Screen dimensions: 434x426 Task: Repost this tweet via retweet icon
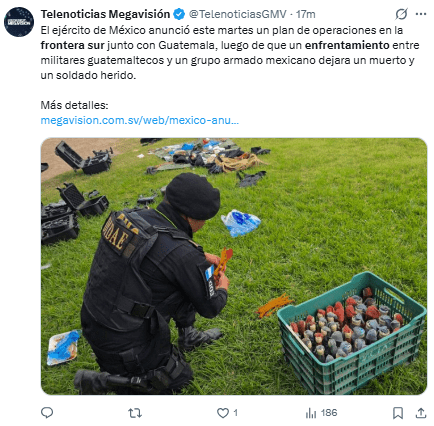point(135,413)
